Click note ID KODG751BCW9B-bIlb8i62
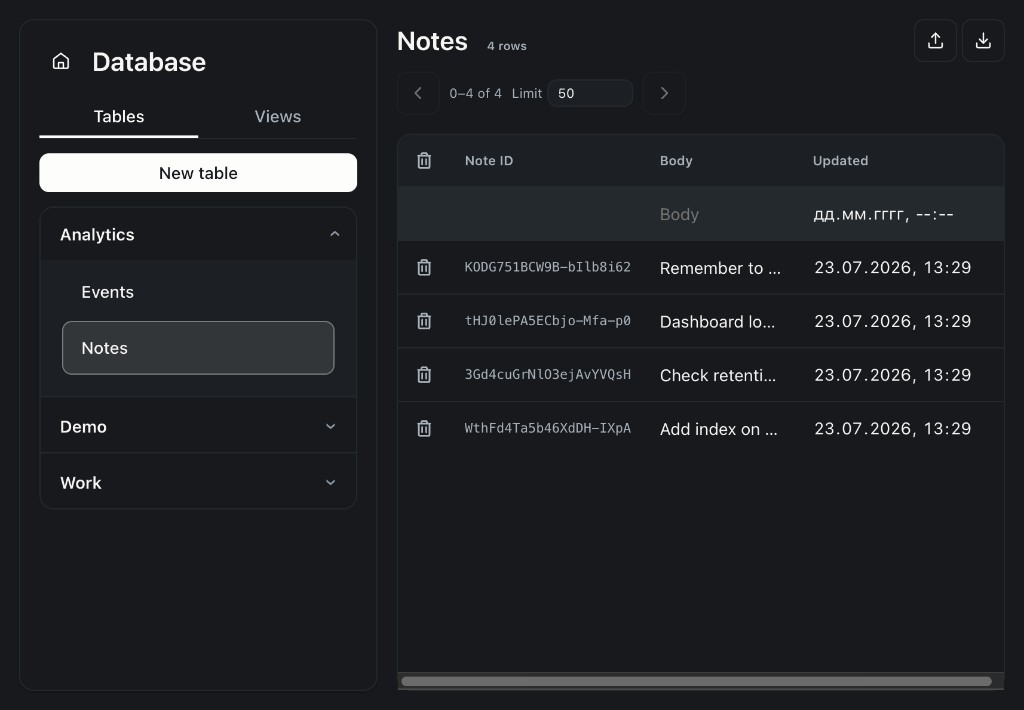 547,267
